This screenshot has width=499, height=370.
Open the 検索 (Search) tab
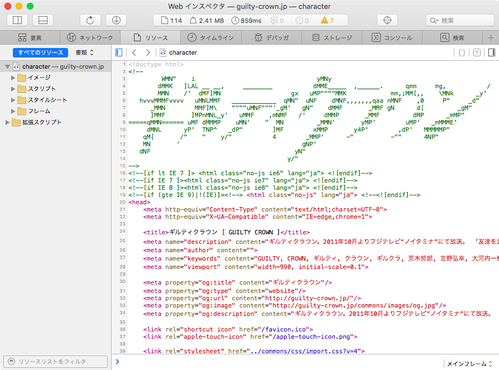click(452, 38)
